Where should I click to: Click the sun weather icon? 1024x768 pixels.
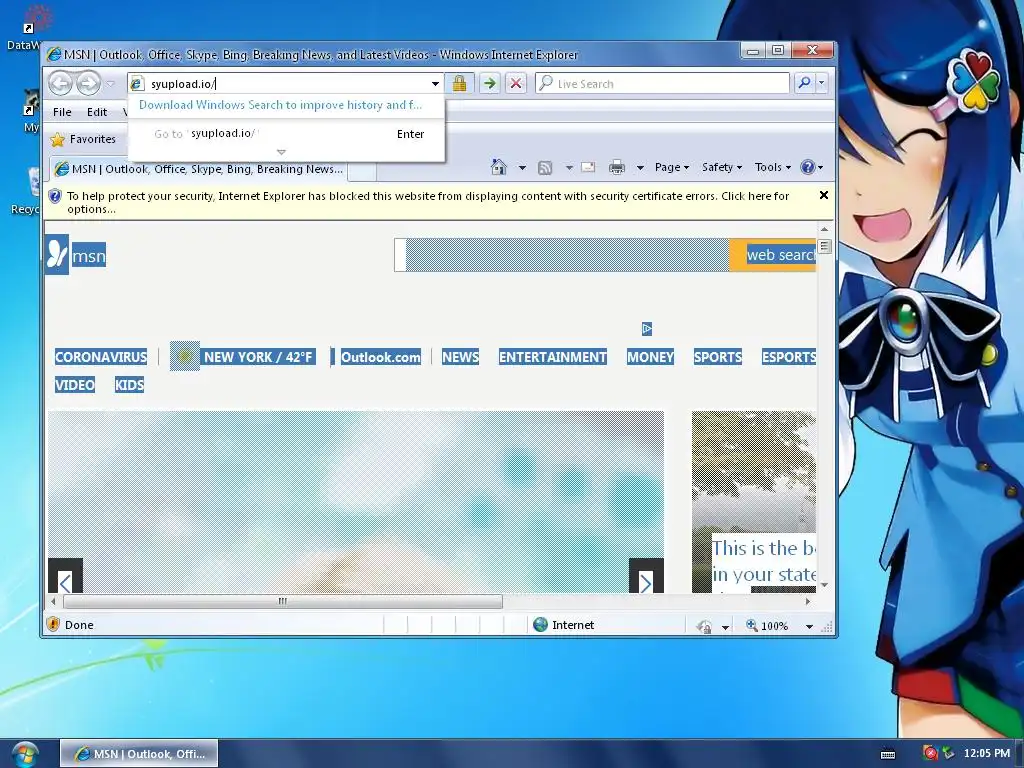(x=185, y=356)
